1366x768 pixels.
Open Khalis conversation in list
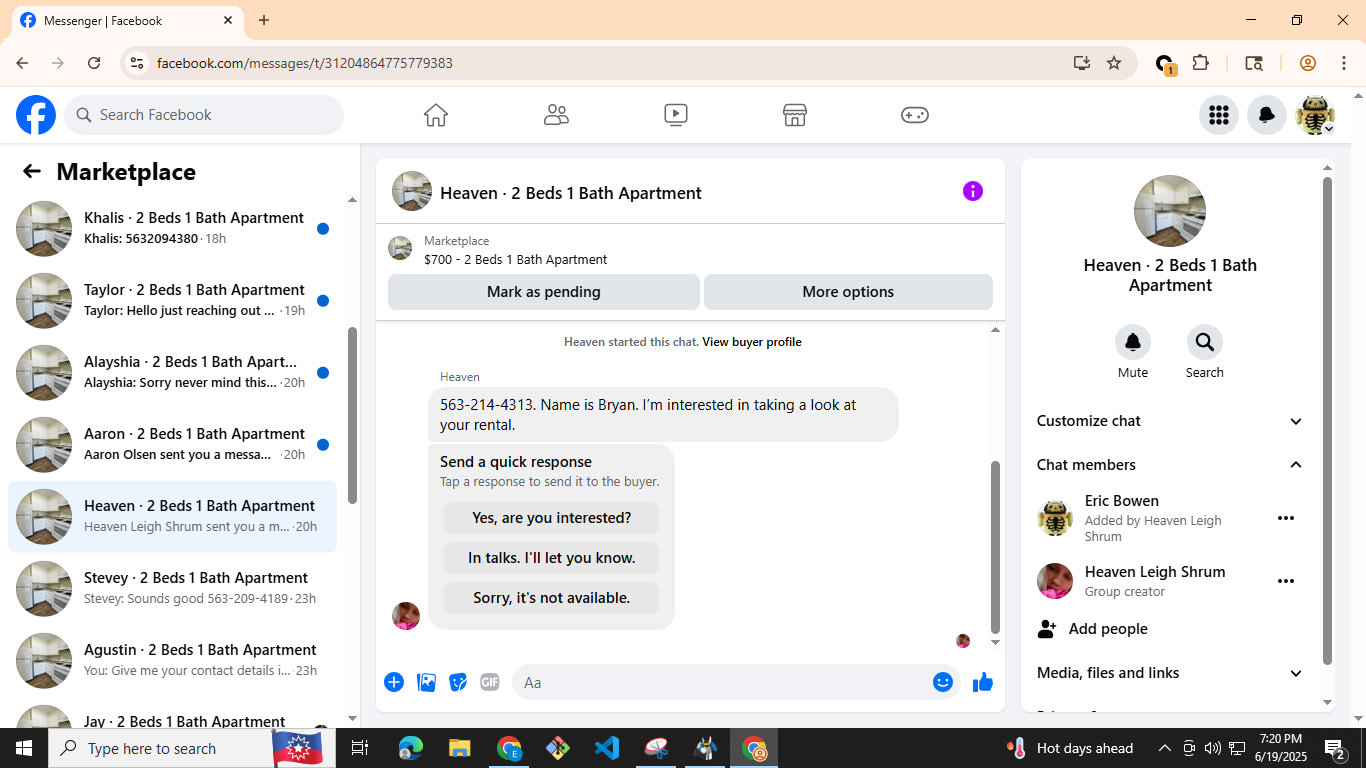tap(172, 229)
